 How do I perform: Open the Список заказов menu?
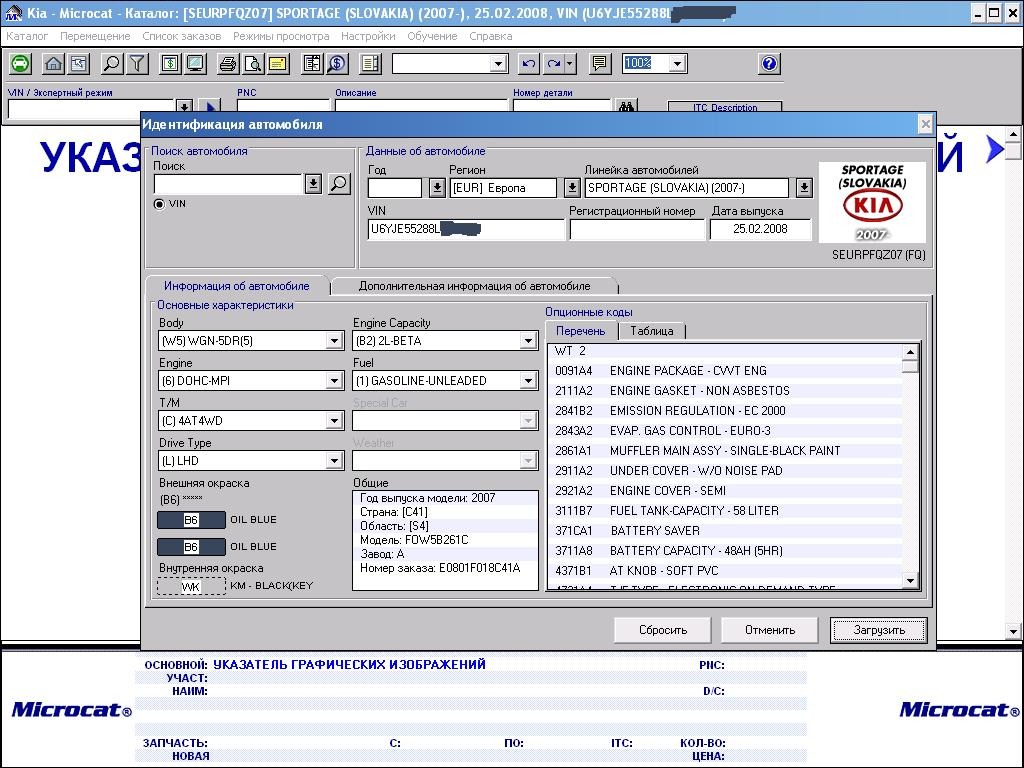point(182,36)
